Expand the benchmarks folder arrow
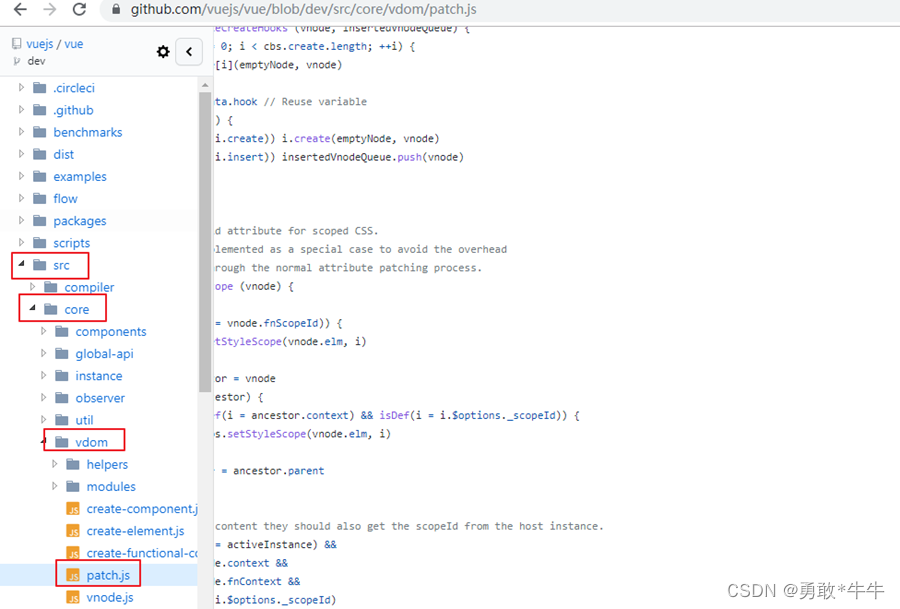900x609 pixels. (x=21, y=132)
